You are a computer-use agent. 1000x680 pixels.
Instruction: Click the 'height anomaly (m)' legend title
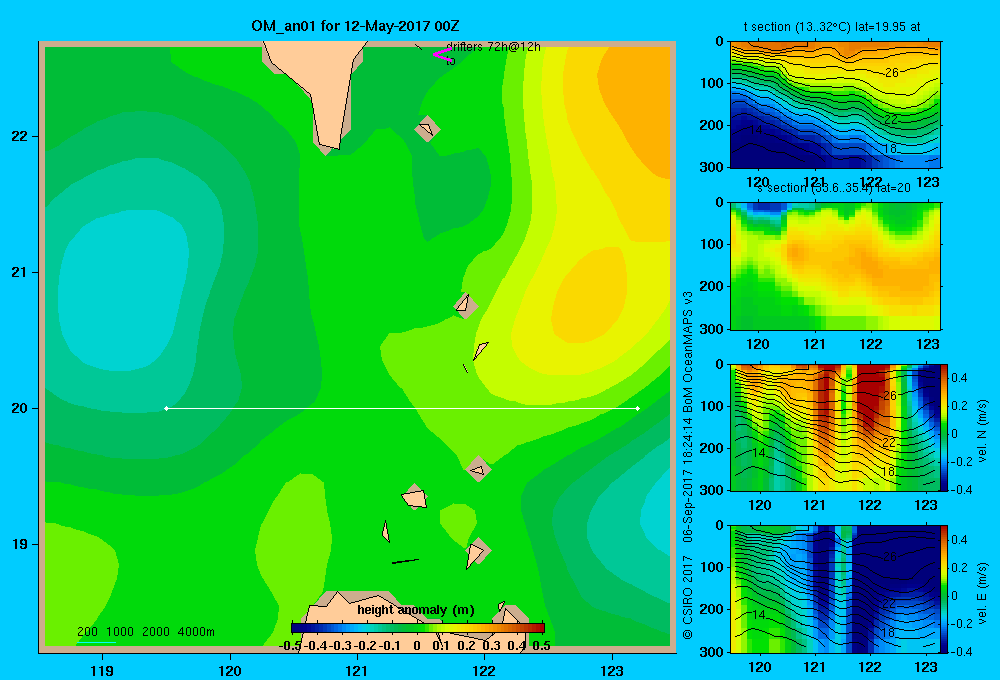pos(416,610)
